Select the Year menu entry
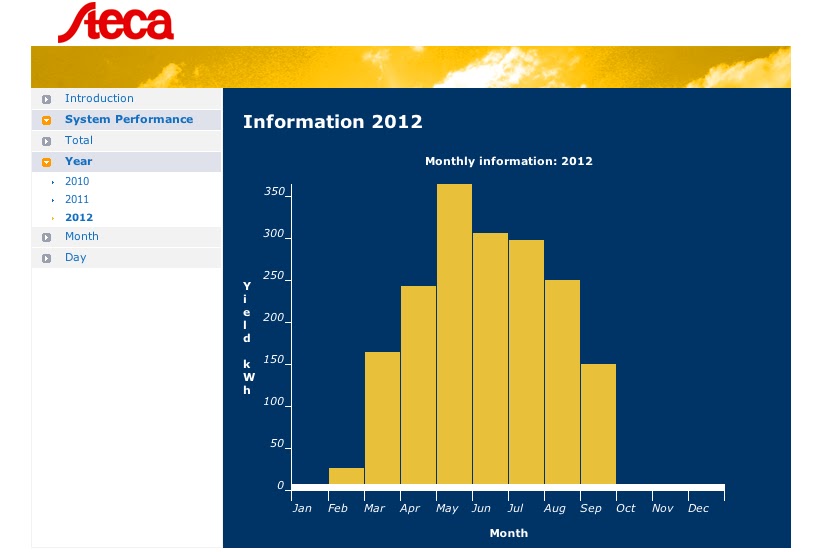Screen dimensions: 820x552 (78, 161)
